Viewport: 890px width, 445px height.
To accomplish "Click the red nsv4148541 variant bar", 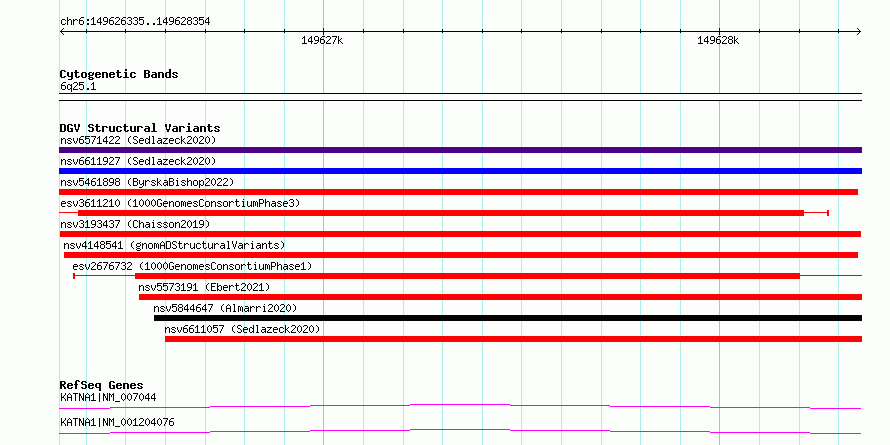I will pyautogui.click(x=461, y=255).
